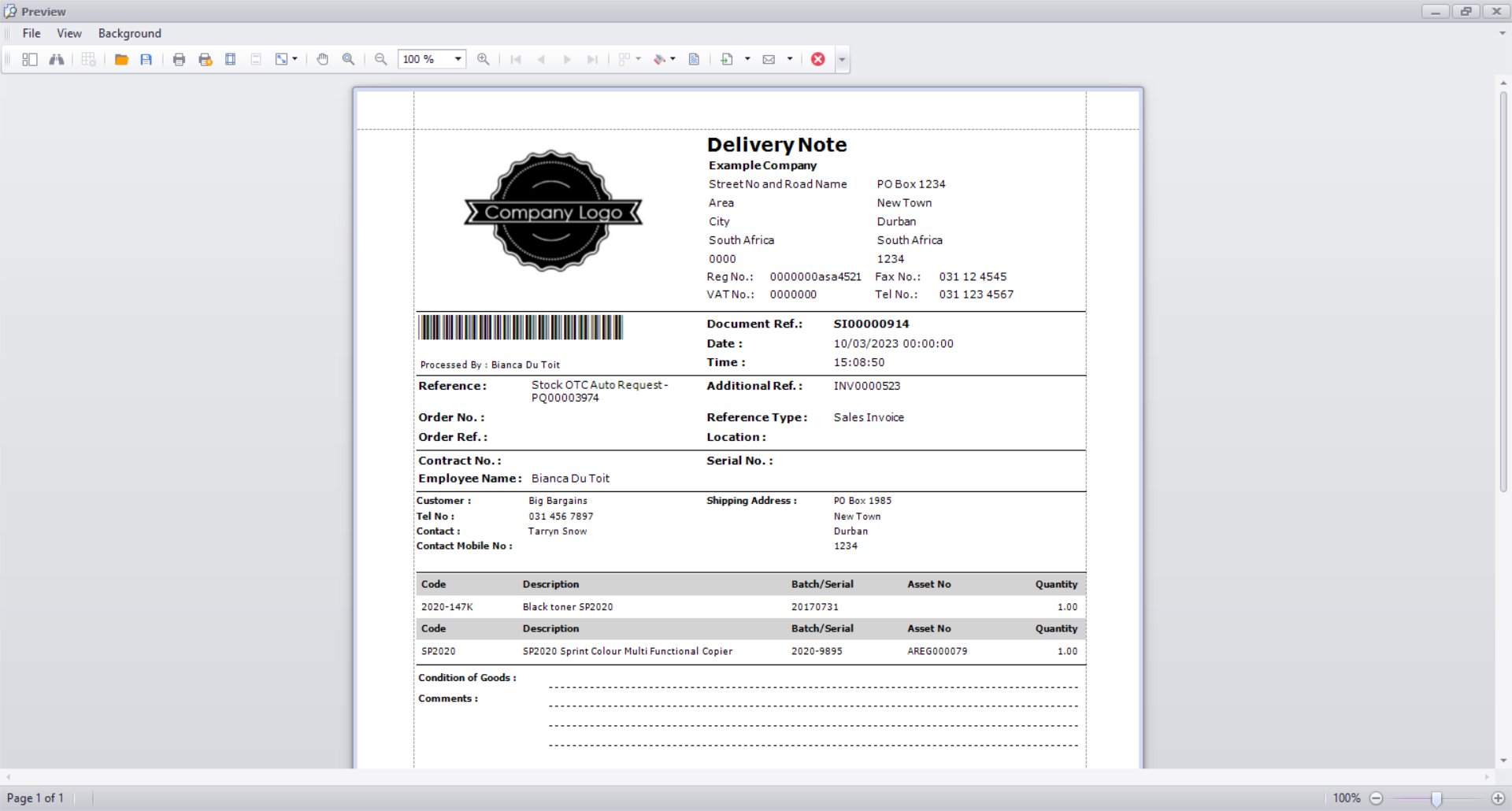Click the contact name Tarryn Snow
Image resolution: width=1512 pixels, height=811 pixels.
(558, 531)
